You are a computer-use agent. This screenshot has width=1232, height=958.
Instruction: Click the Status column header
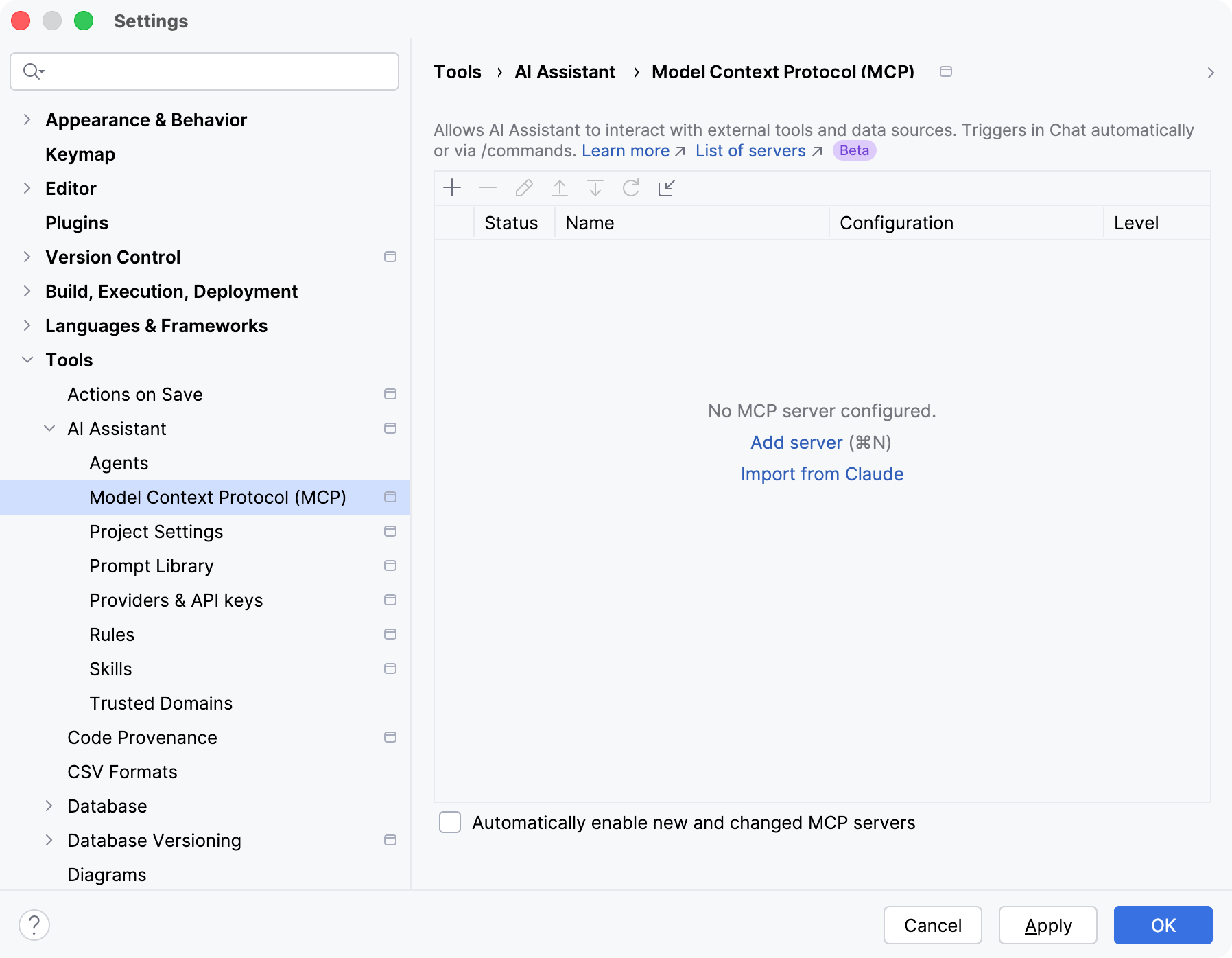(514, 223)
